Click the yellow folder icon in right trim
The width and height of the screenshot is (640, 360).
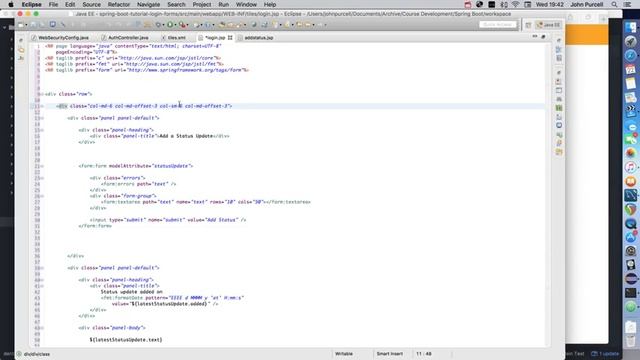[x=559, y=152]
